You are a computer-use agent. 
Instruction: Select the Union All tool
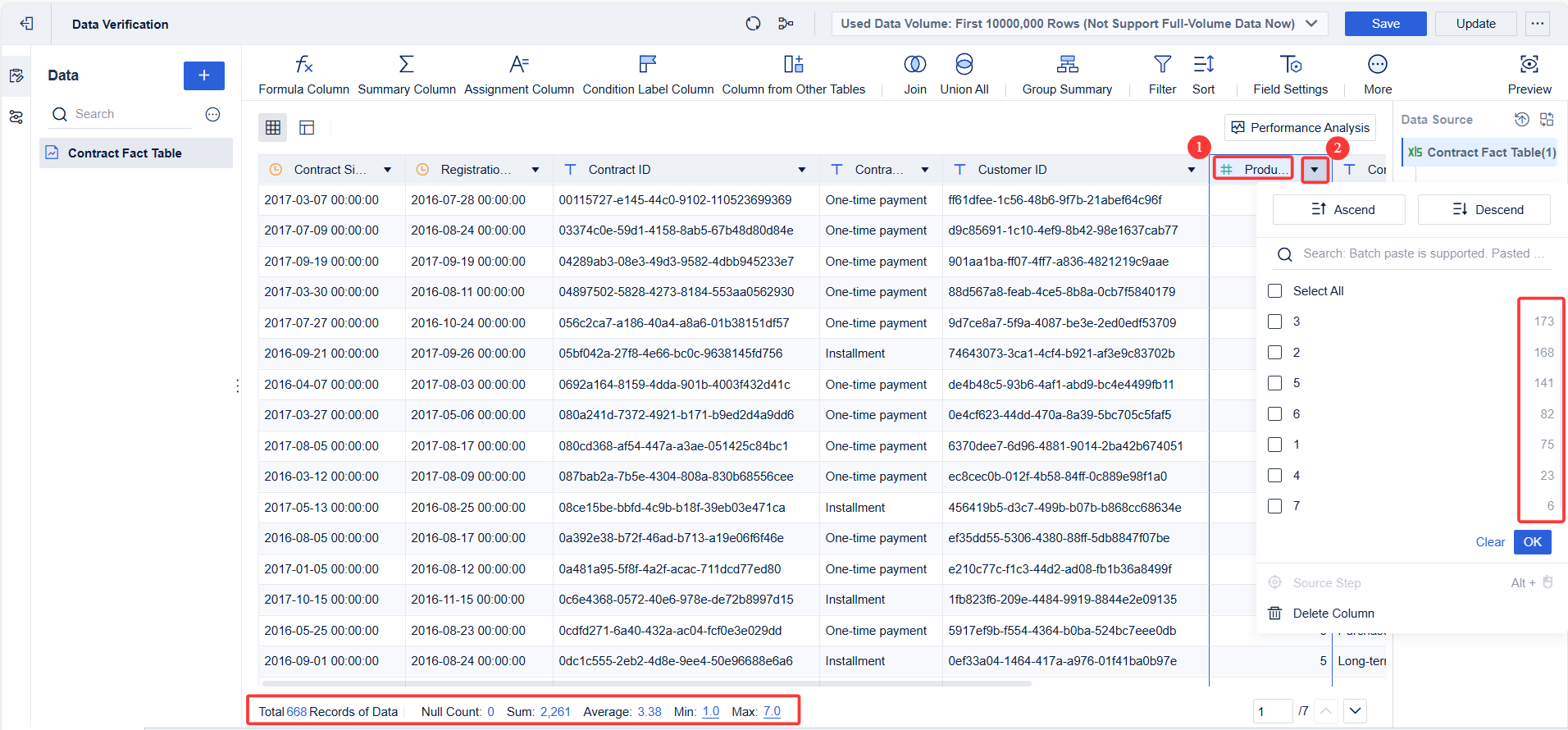click(964, 75)
